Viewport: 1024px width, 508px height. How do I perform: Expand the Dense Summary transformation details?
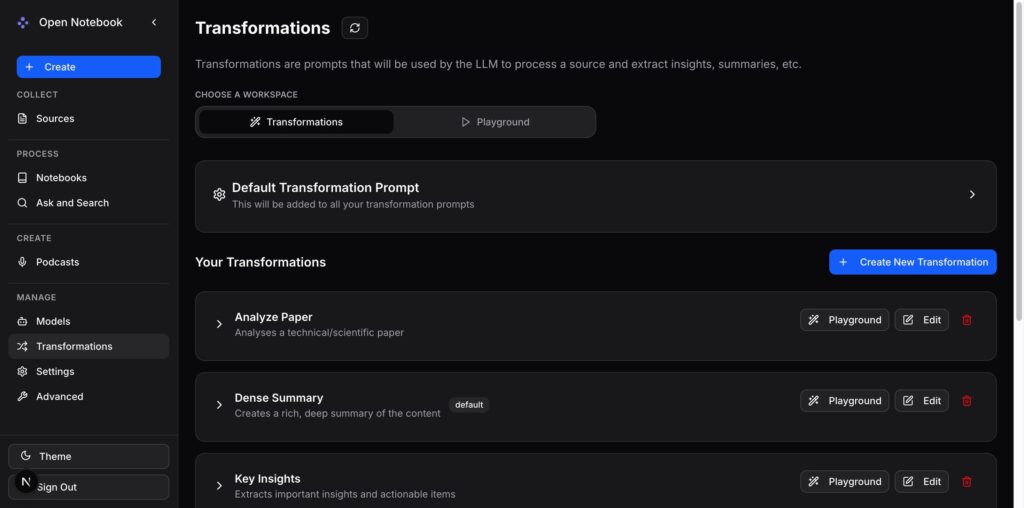coord(219,405)
